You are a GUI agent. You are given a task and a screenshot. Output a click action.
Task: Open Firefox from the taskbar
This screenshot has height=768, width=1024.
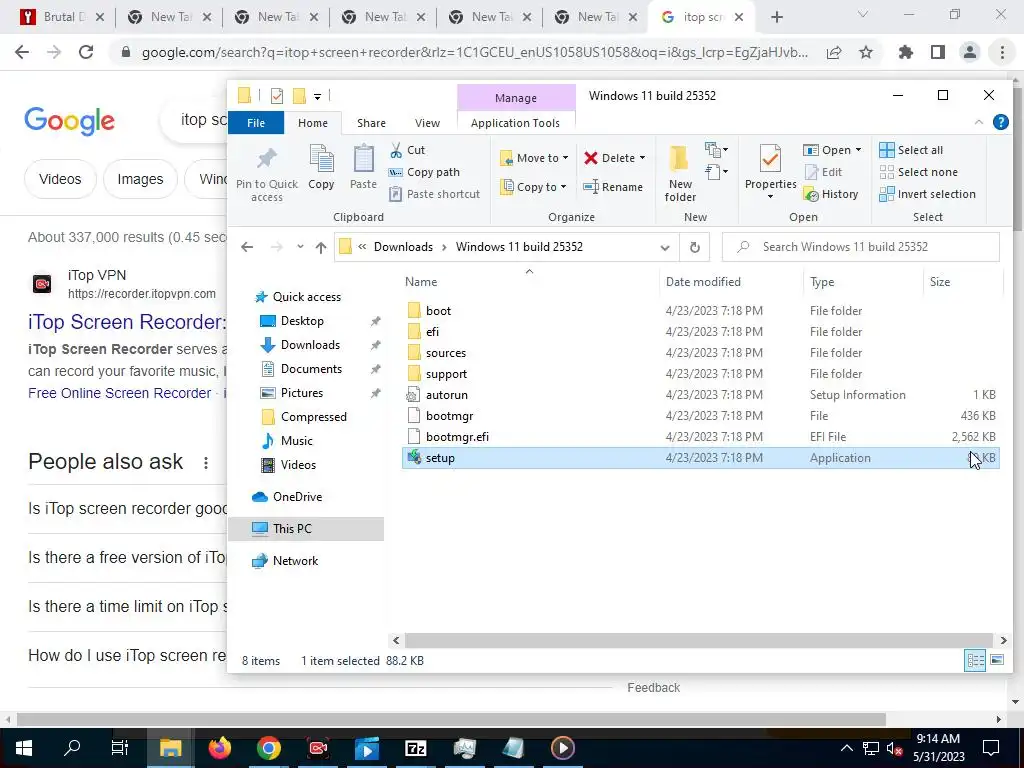click(x=219, y=748)
